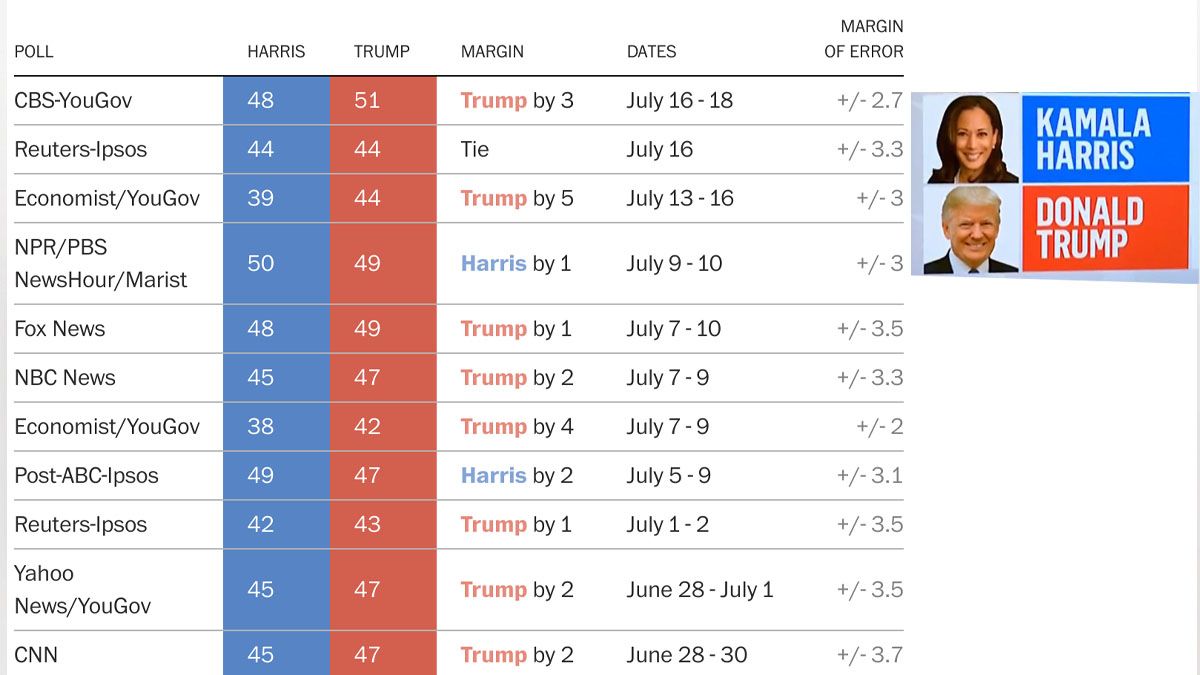
Task: Click Donald Trump portrait photo
Action: pyautogui.click(x=973, y=229)
